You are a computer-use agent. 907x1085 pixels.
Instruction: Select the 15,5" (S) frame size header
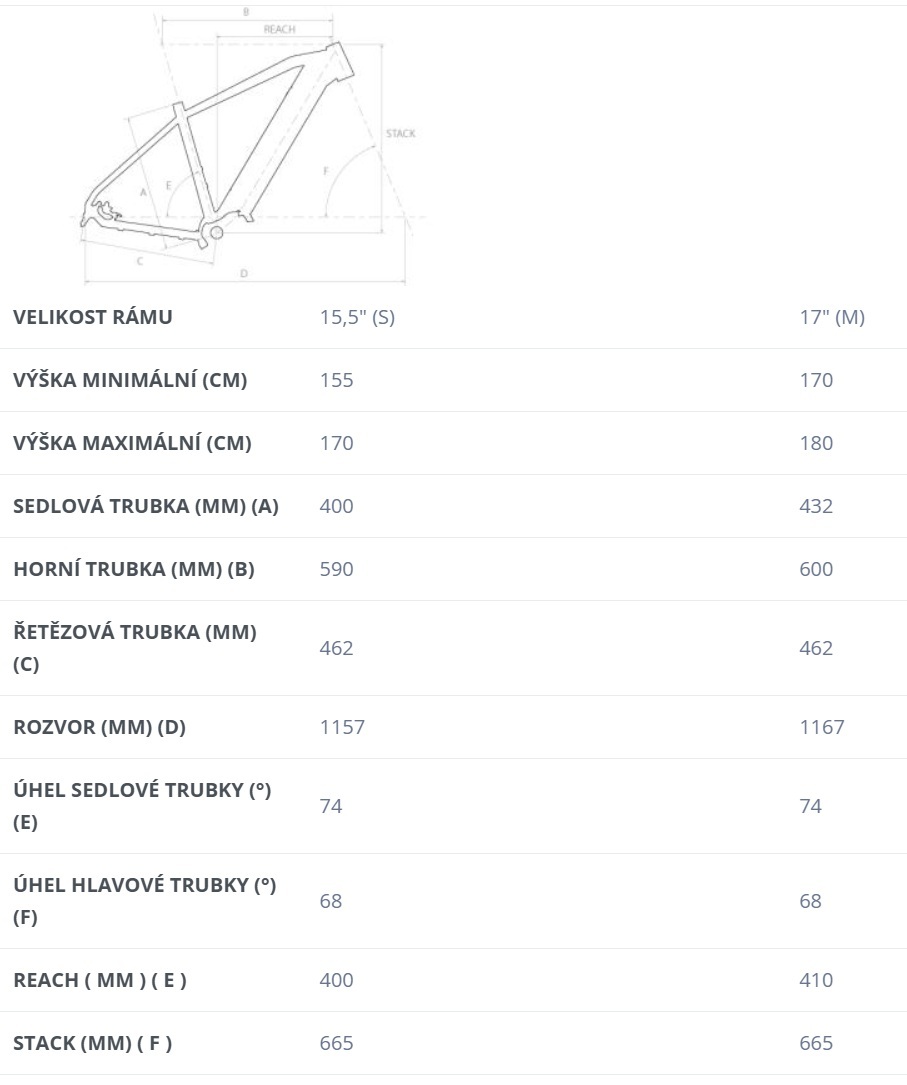point(357,317)
